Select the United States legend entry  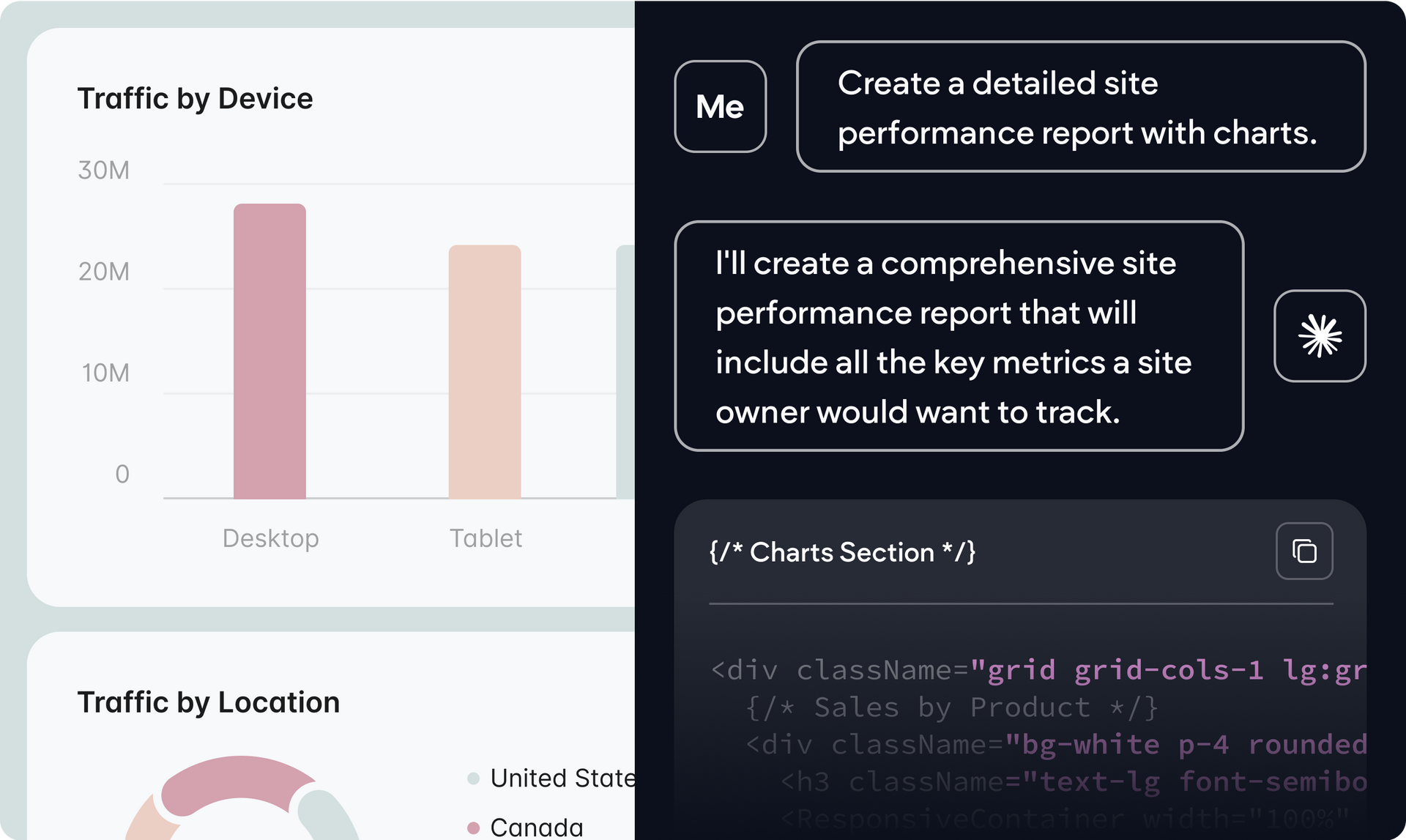551,778
